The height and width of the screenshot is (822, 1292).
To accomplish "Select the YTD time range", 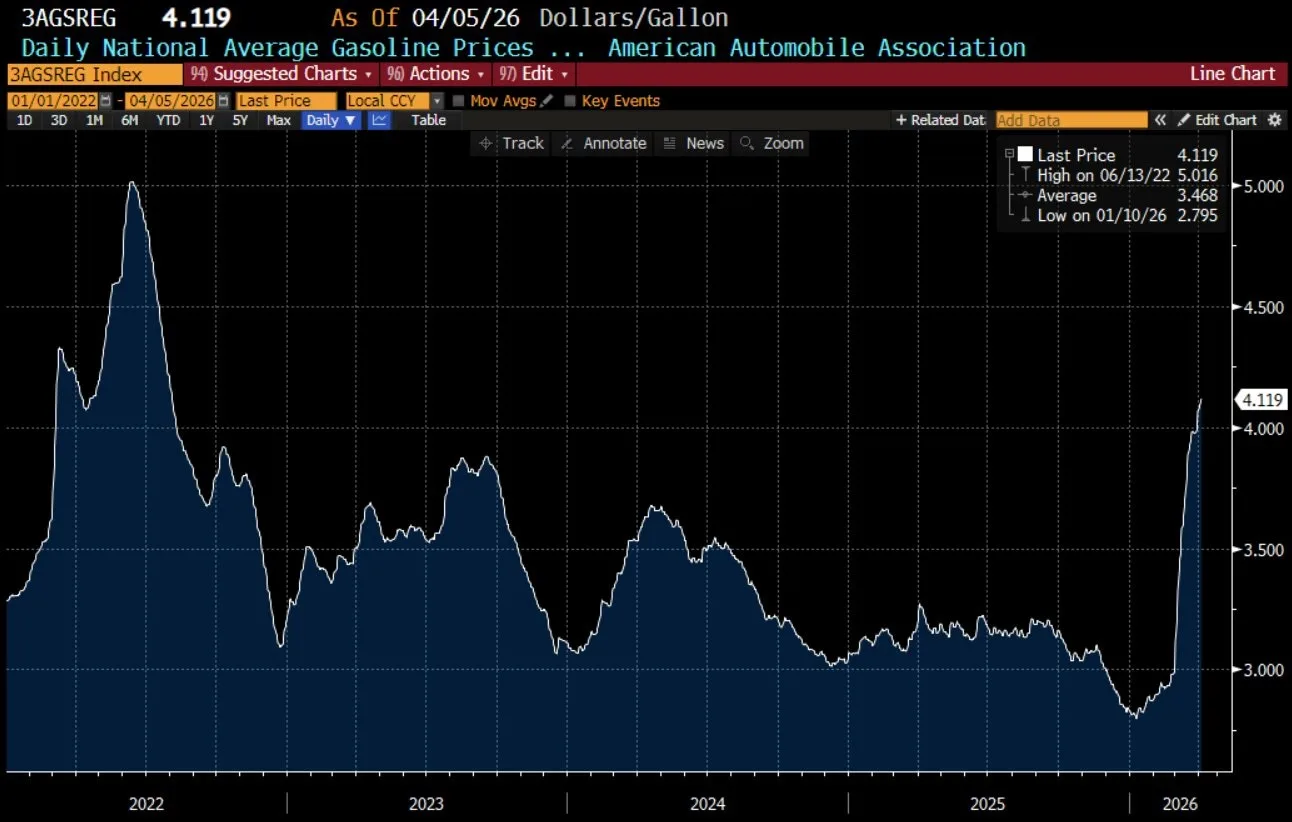I will 169,120.
